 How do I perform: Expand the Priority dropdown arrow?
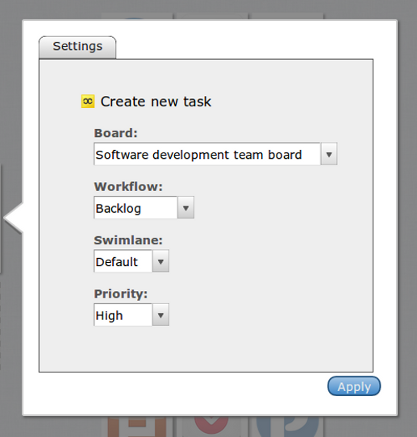pos(160,315)
